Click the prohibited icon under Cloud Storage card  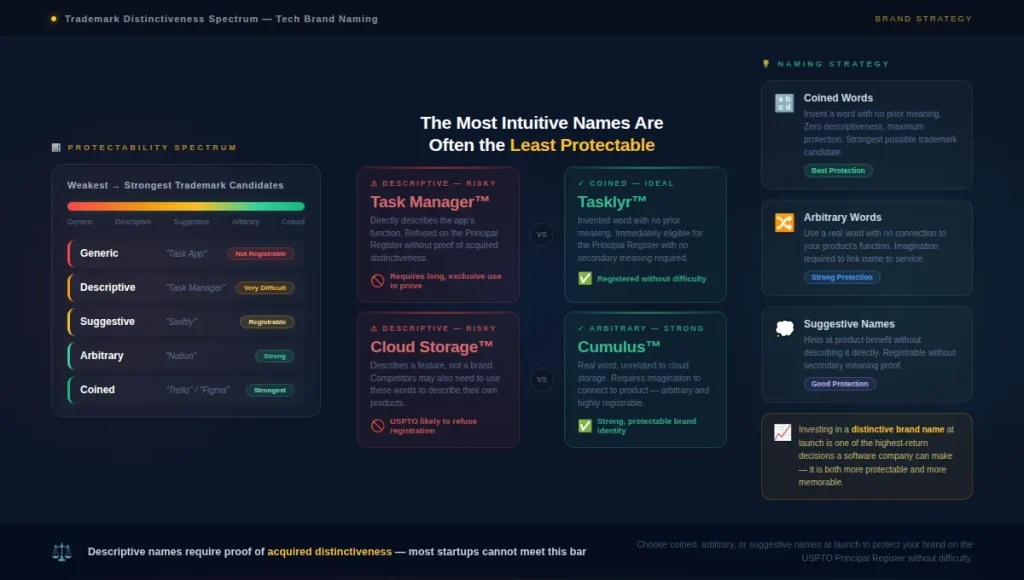tap(377, 426)
